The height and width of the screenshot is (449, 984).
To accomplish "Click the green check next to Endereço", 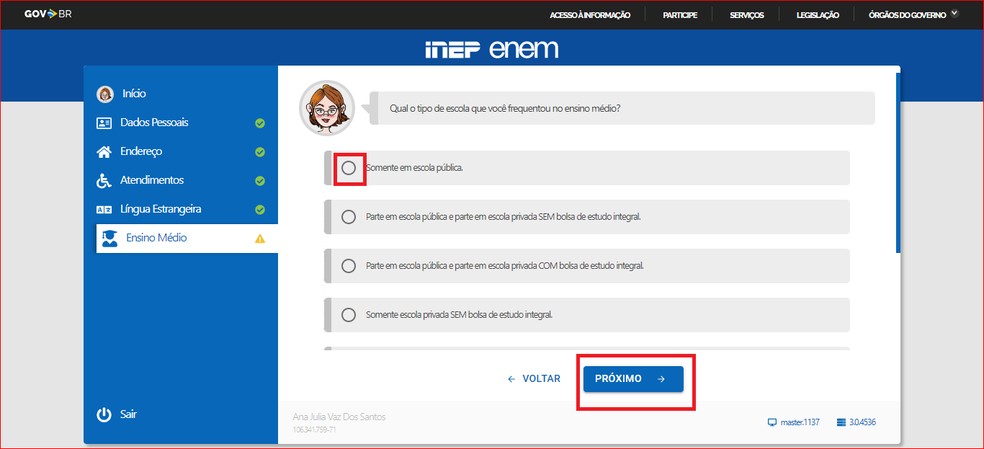I will pos(260,152).
